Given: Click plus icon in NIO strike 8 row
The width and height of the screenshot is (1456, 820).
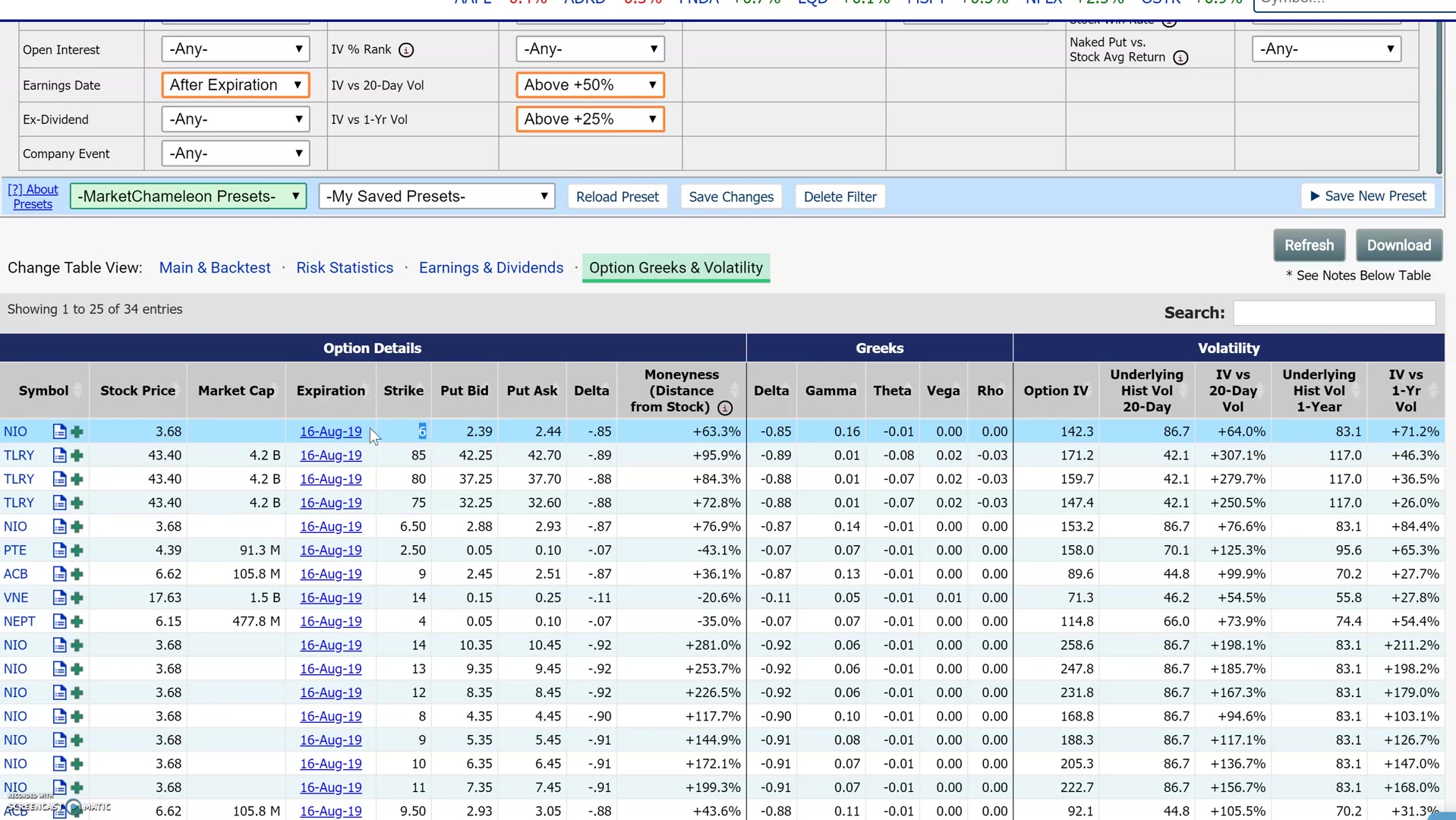Looking at the screenshot, I should pyautogui.click(x=77, y=717).
